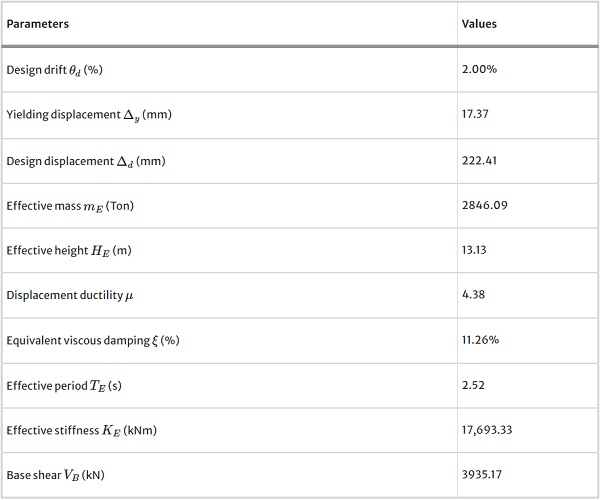600x500 pixels.
Task: Select the 4.38 ductility value
Action: 472,295
